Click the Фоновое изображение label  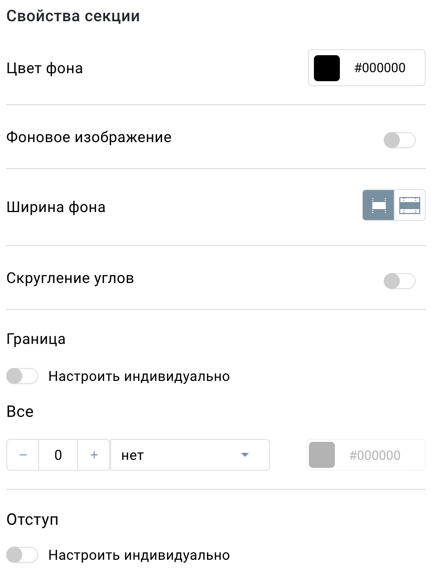89,137
